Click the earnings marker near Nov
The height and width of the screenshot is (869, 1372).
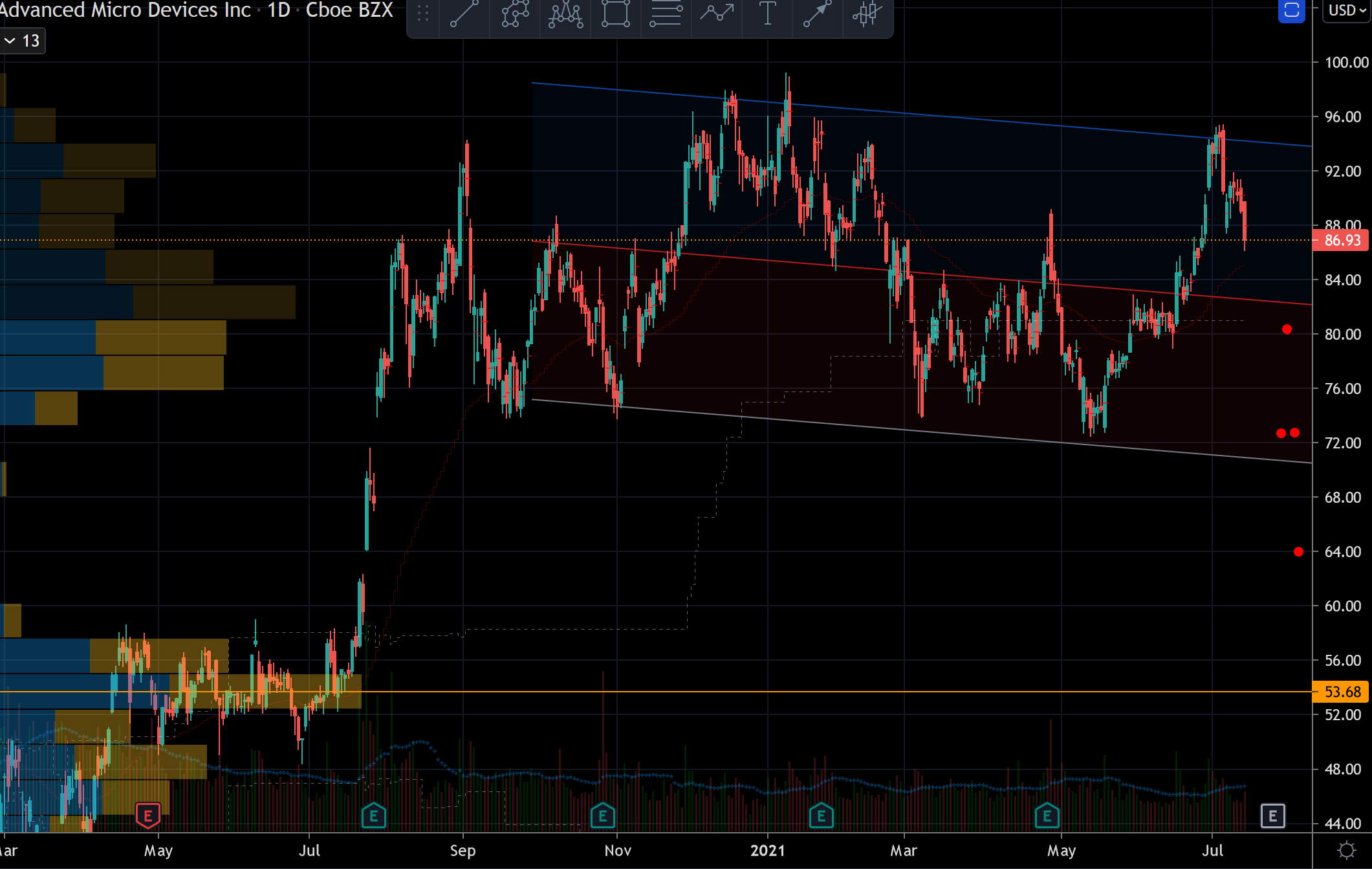coord(602,815)
